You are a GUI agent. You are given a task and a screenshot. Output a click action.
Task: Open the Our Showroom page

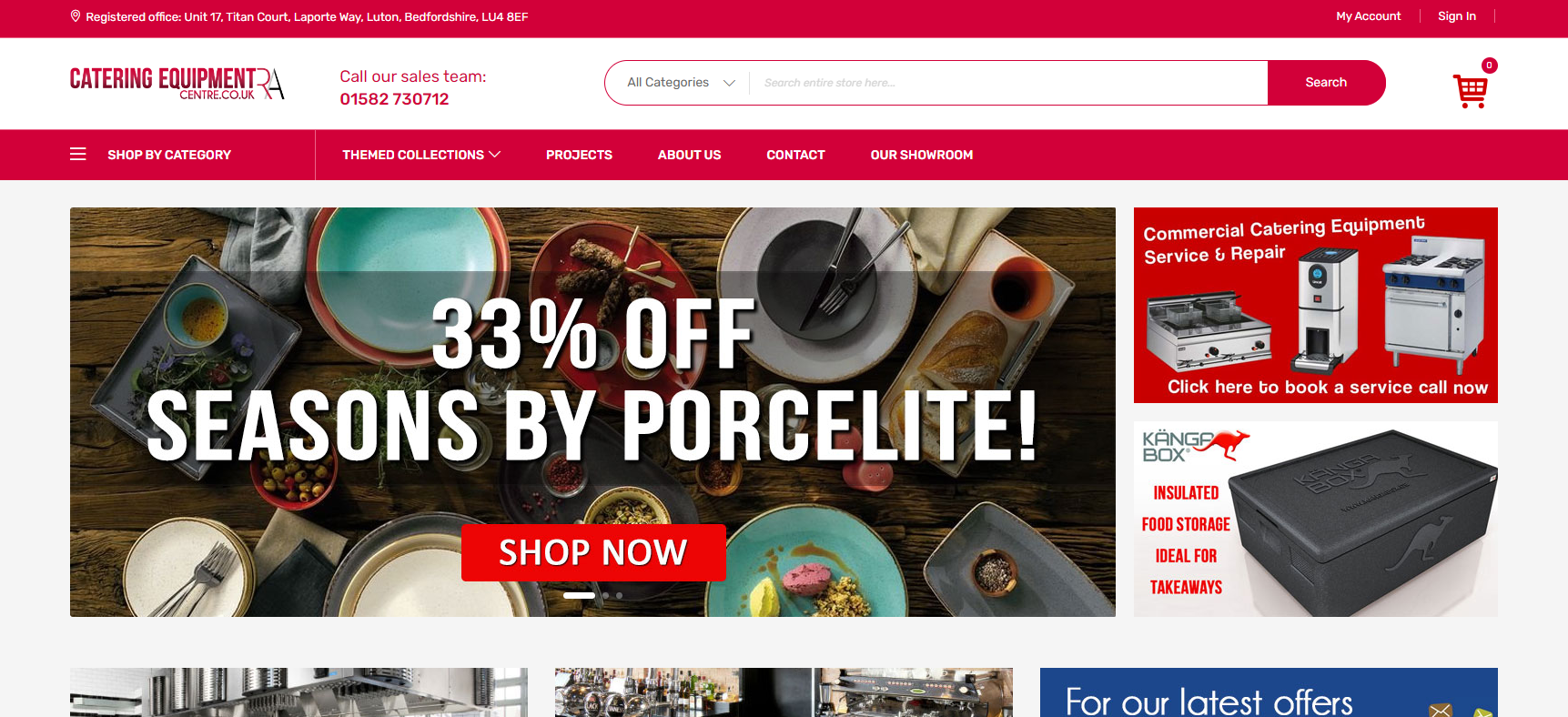(x=922, y=155)
